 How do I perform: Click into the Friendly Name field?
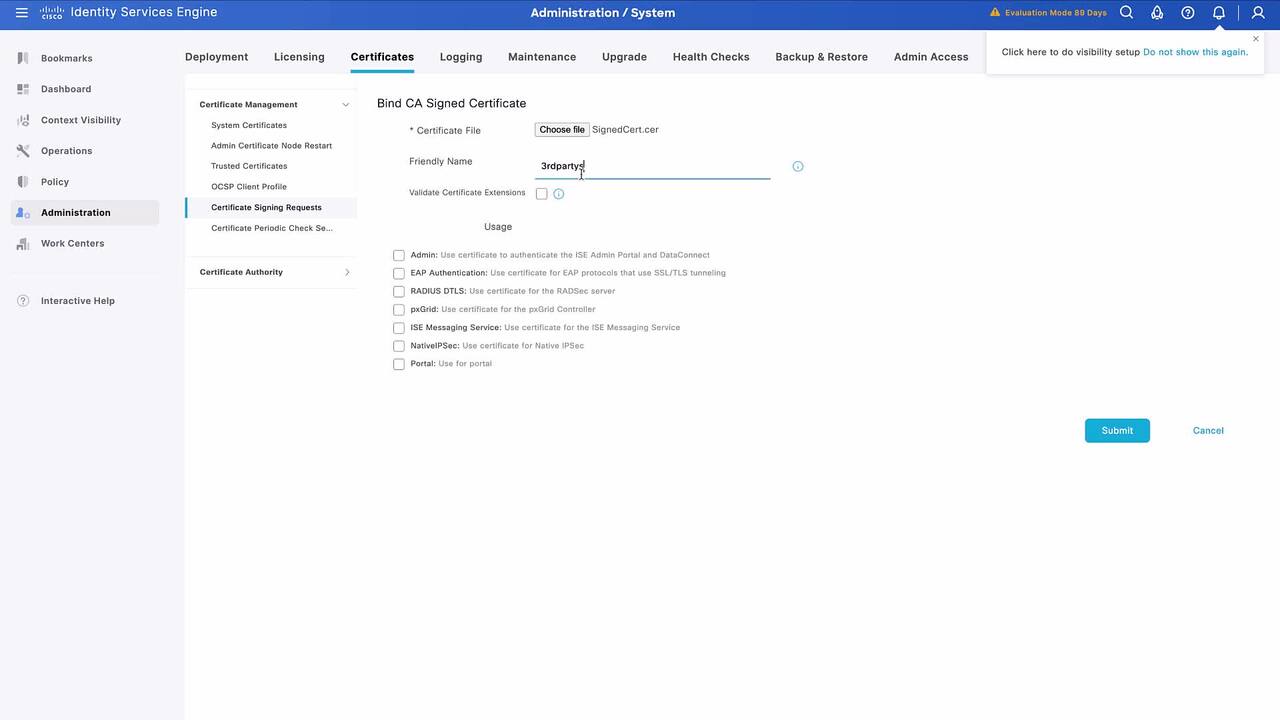click(652, 166)
